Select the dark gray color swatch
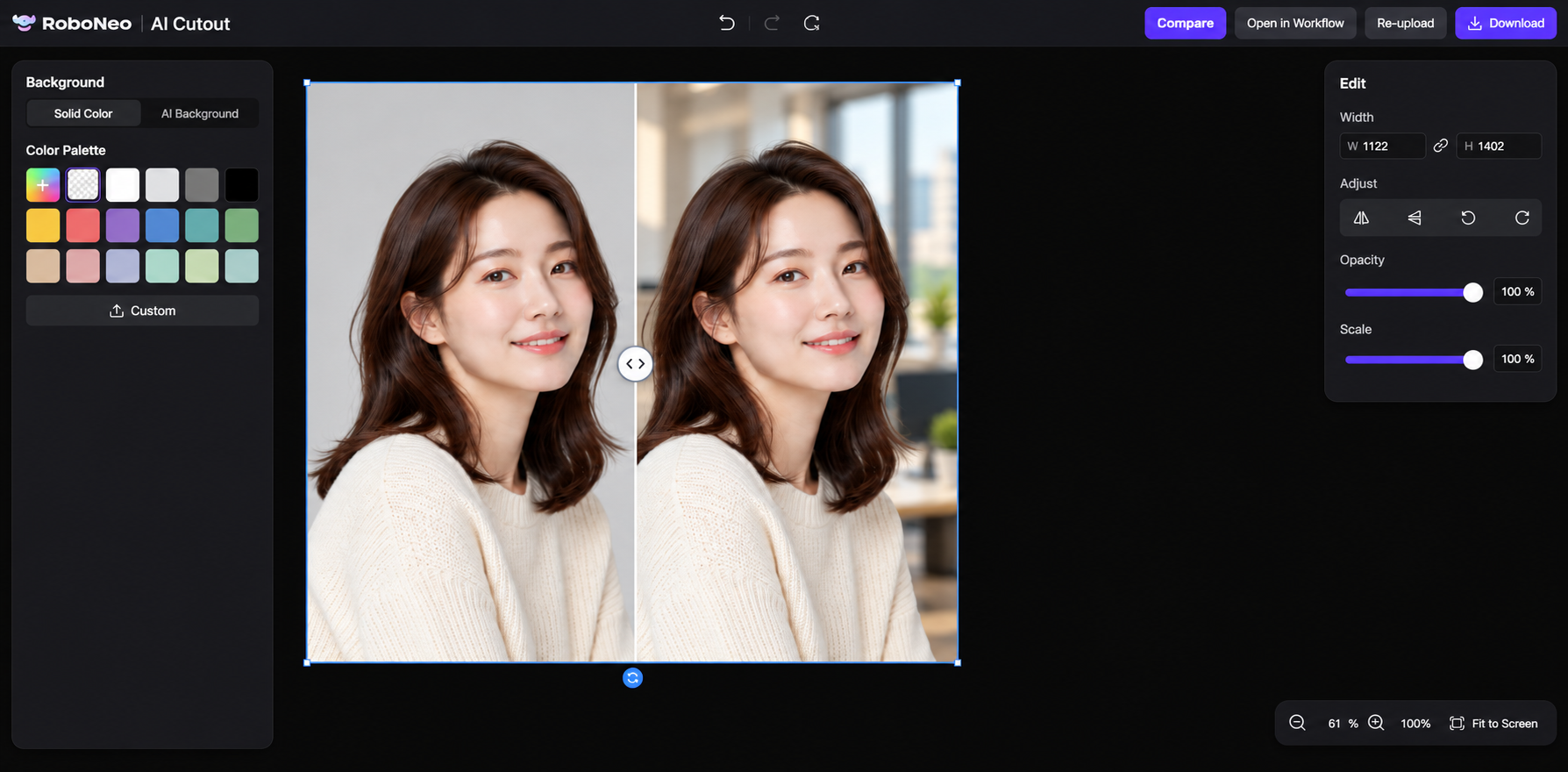 pyautogui.click(x=202, y=185)
